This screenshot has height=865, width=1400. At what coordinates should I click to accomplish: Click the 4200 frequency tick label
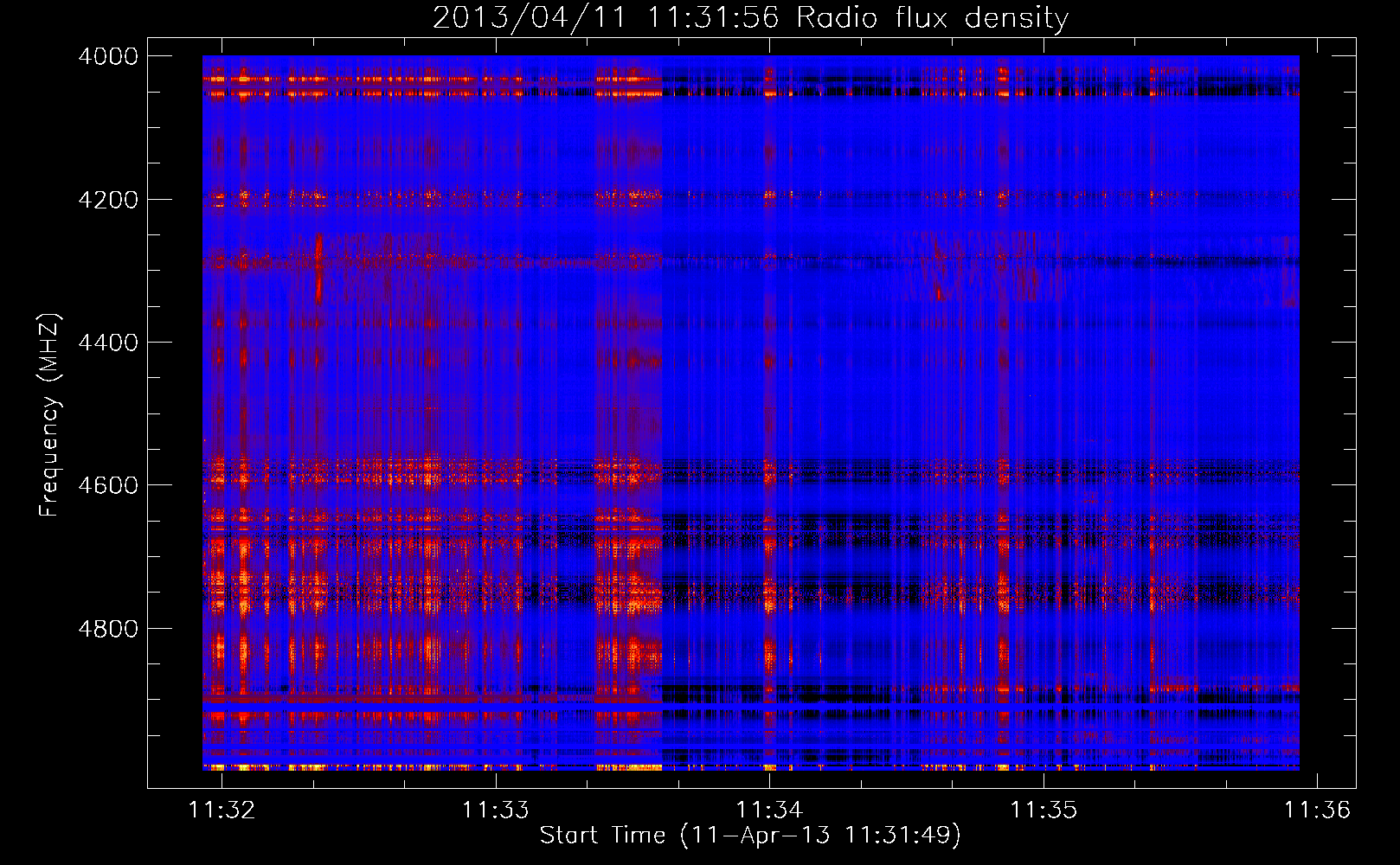pyautogui.click(x=108, y=200)
